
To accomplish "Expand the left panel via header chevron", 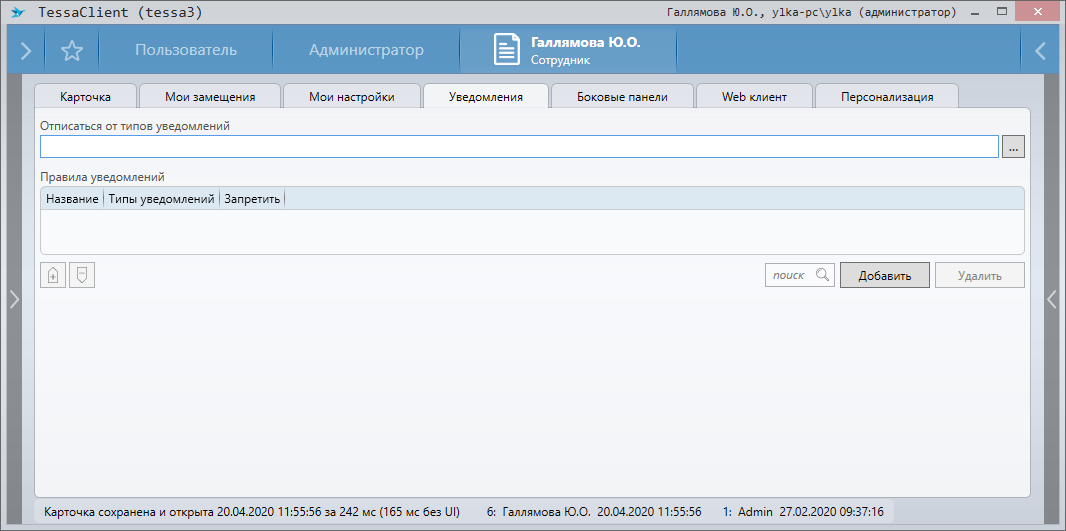I will click(25, 50).
